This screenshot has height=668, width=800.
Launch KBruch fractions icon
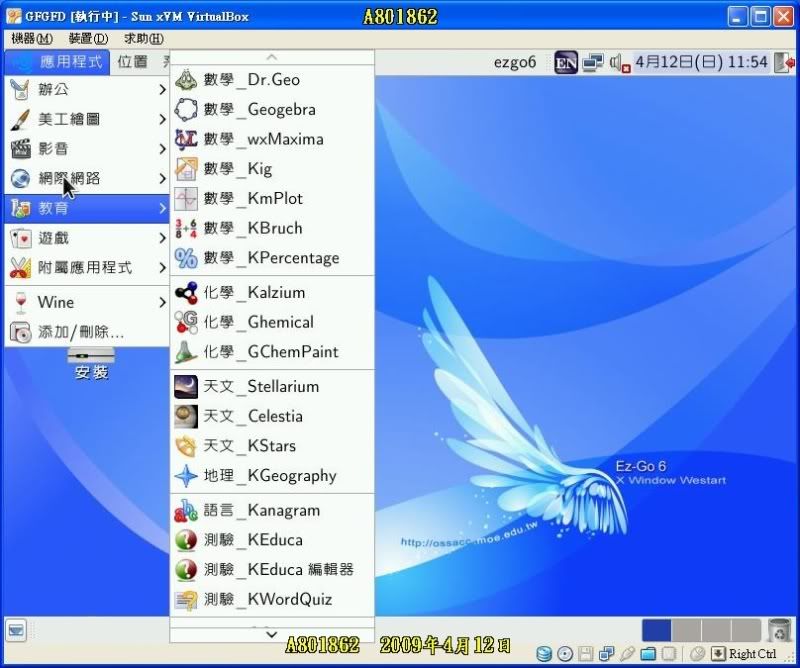pyautogui.click(x=186, y=228)
